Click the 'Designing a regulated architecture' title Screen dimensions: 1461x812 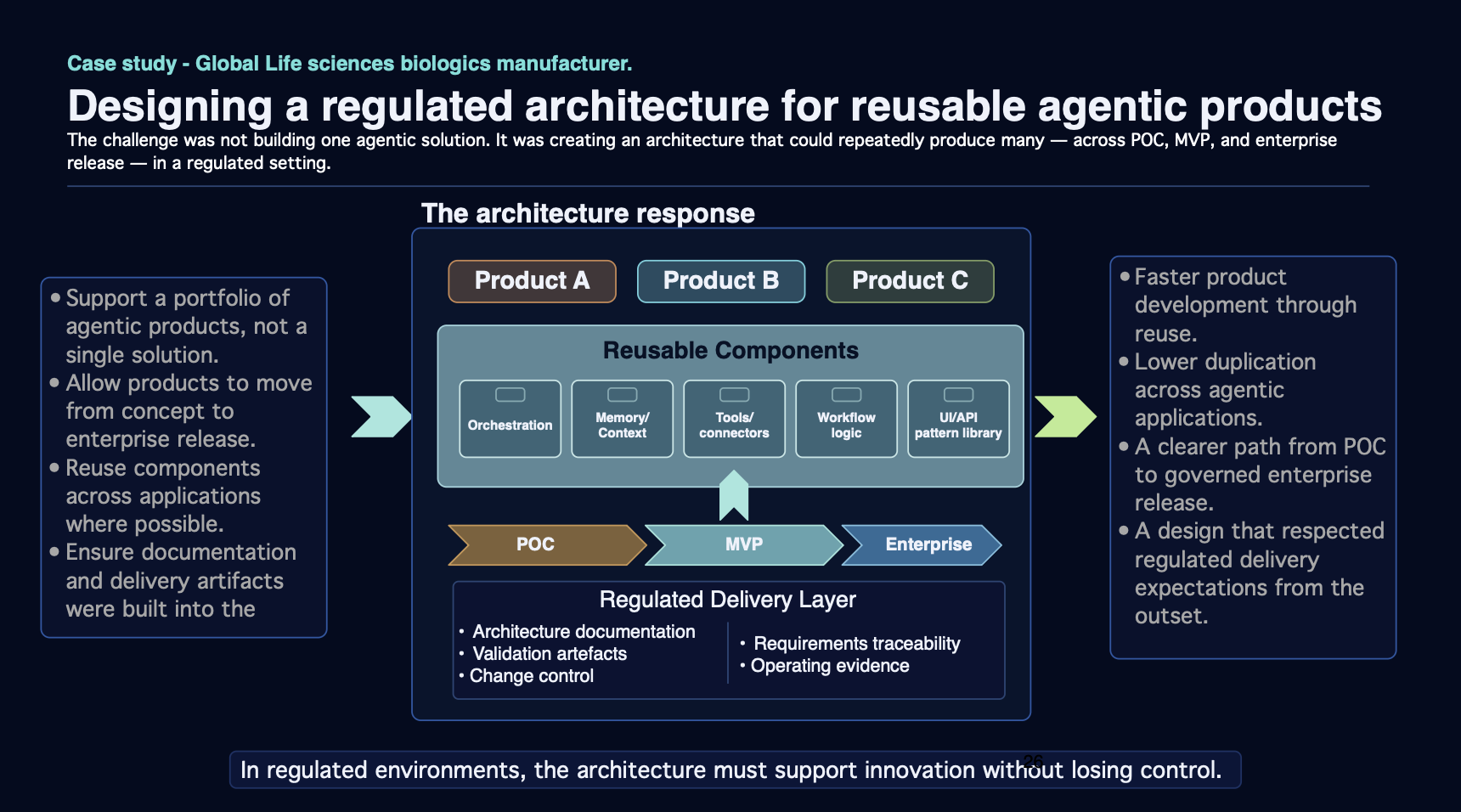pos(725,106)
